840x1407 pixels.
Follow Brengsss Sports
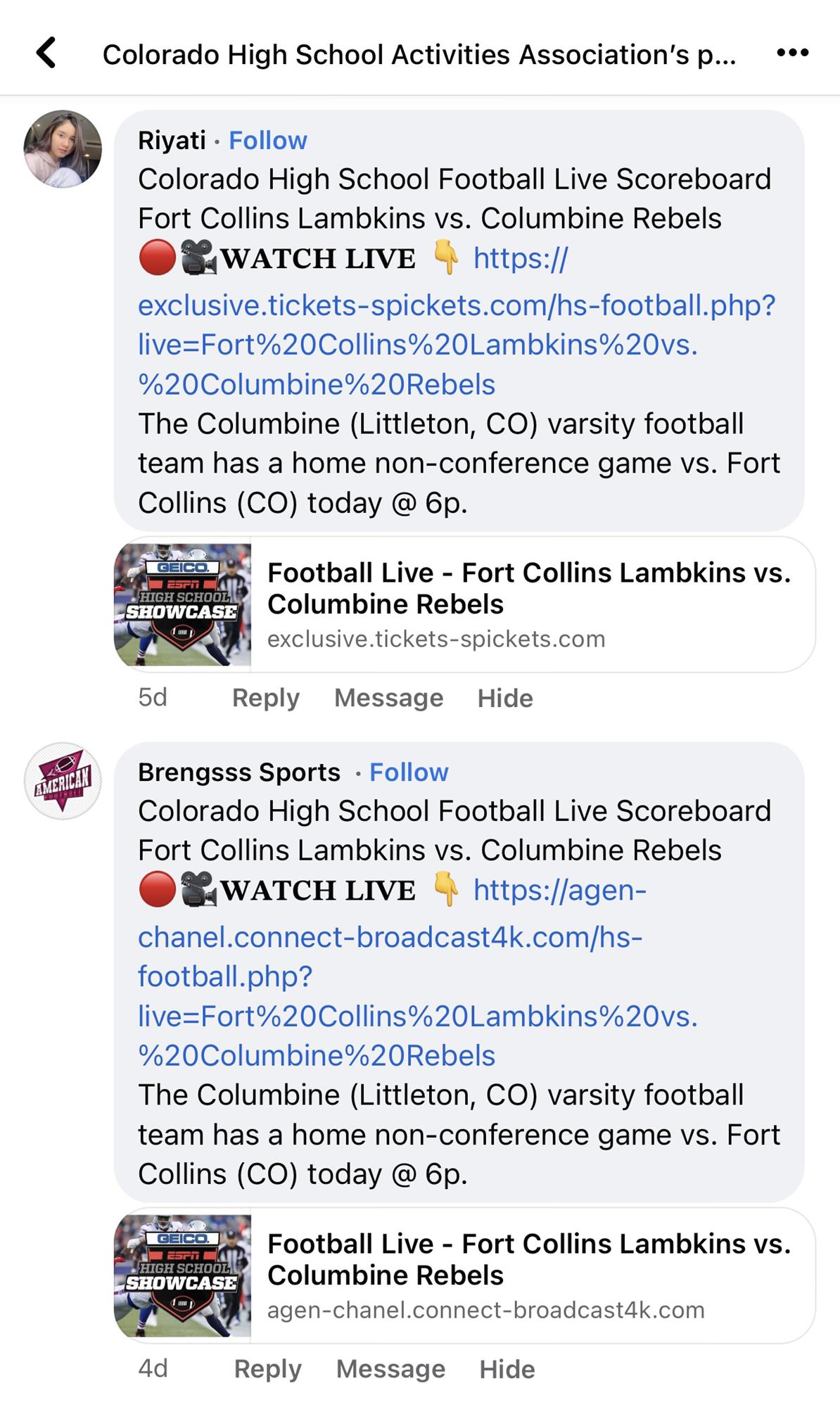[409, 772]
